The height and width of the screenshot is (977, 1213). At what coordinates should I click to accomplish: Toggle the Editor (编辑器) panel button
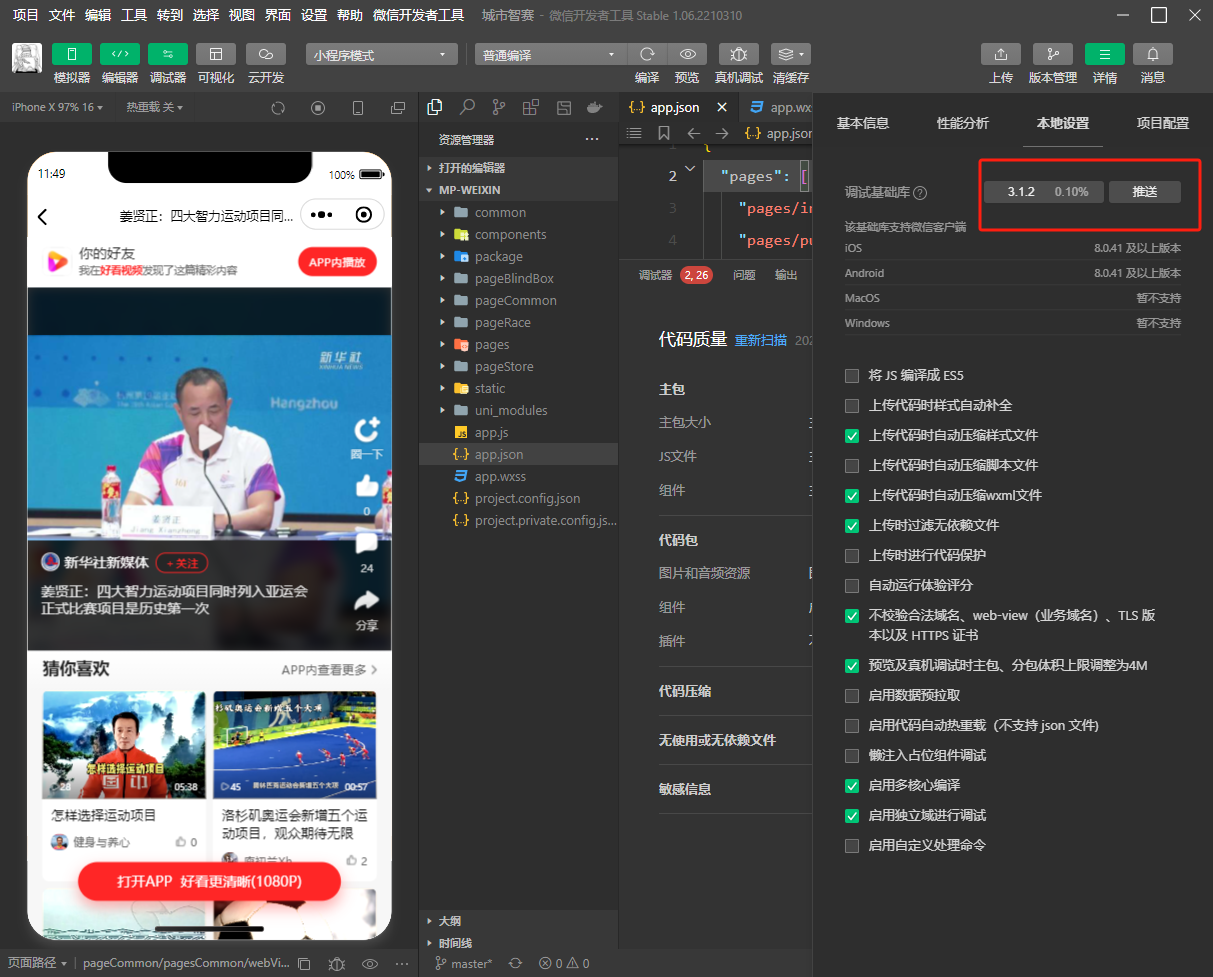coord(119,54)
